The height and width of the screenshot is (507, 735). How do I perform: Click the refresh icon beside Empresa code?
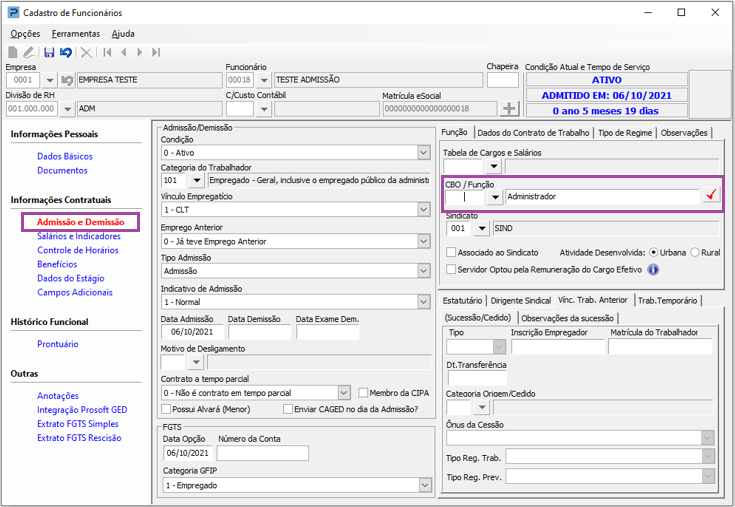67,80
